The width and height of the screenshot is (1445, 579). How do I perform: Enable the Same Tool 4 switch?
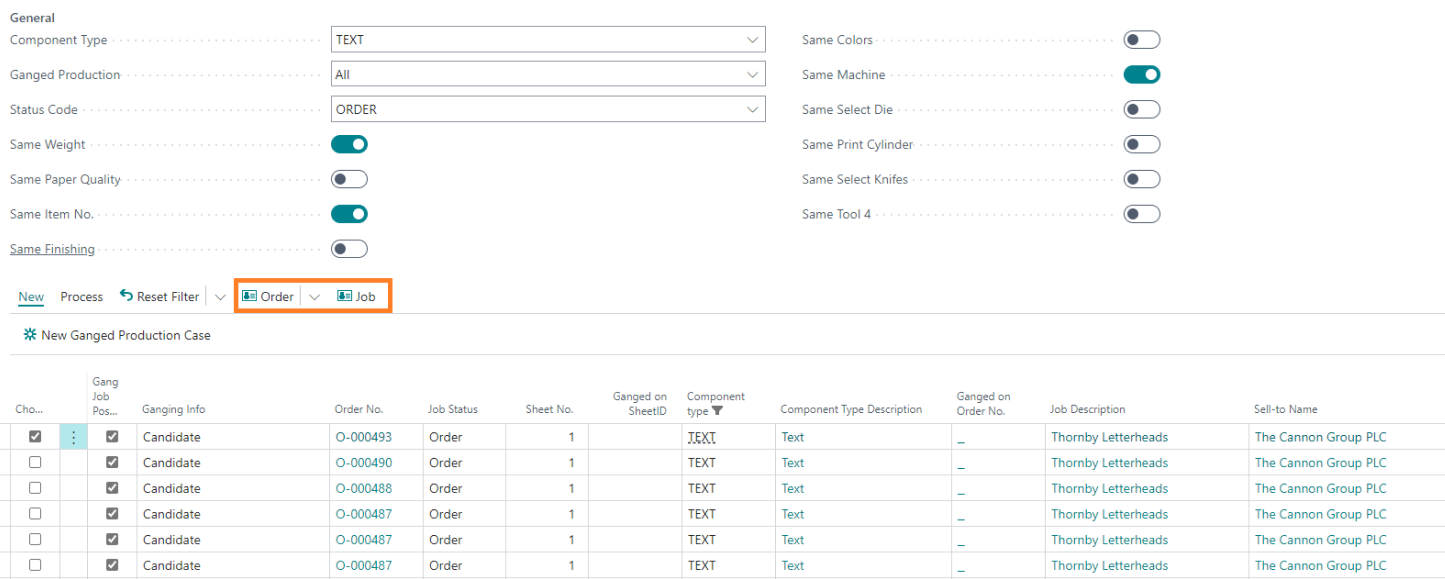click(1142, 214)
